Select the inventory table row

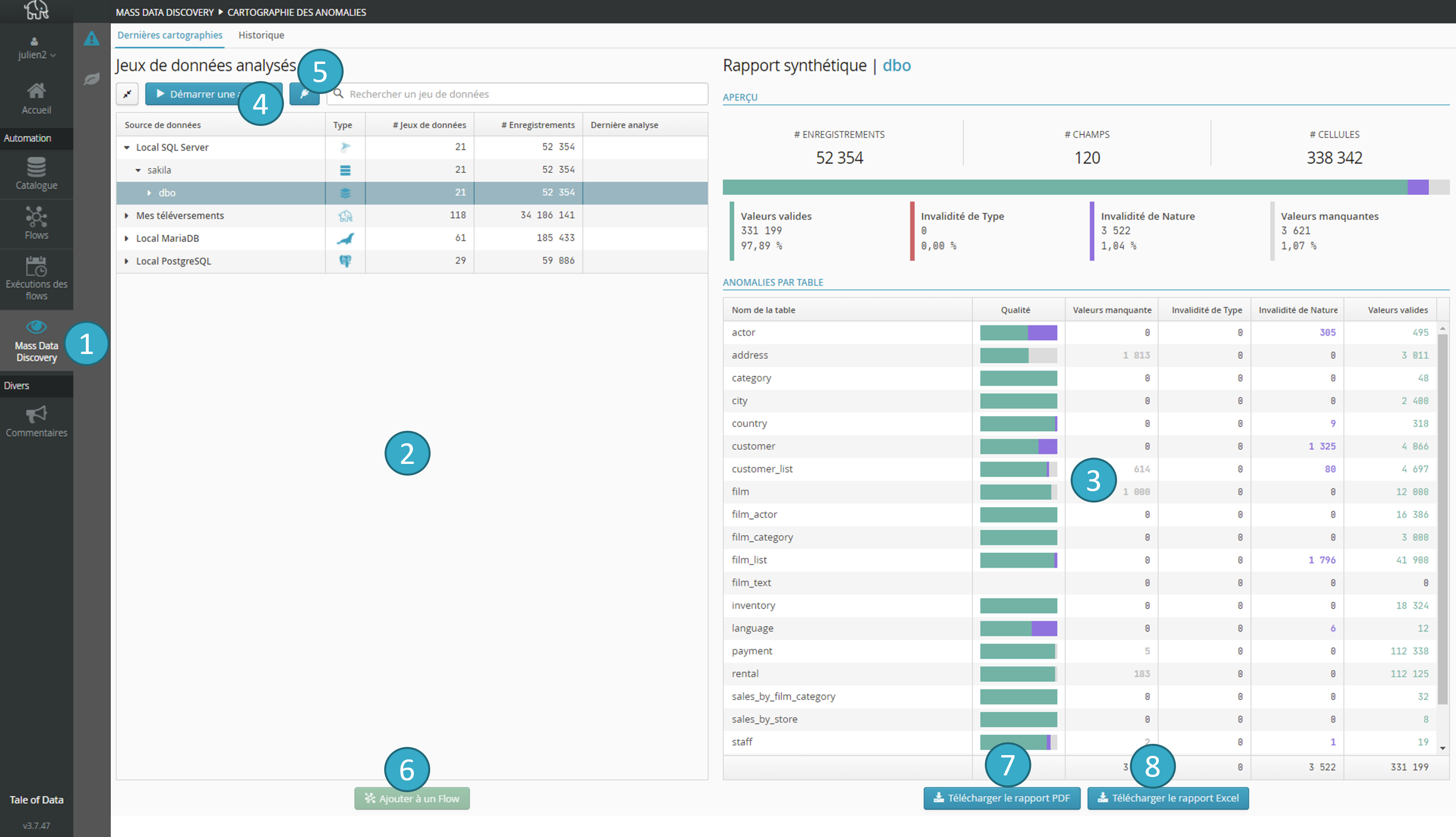[1080, 605]
